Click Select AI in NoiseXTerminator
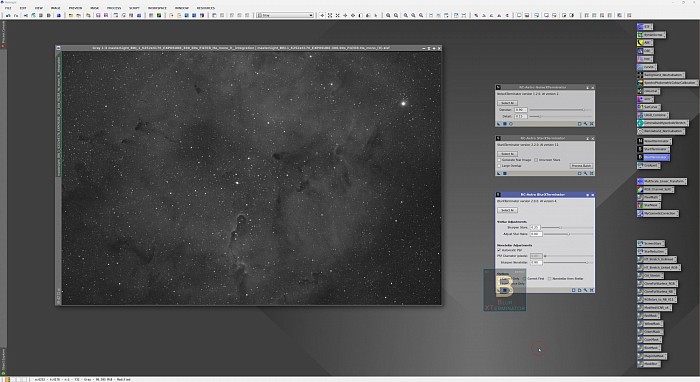Image resolution: width=700 pixels, height=382 pixels. click(508, 103)
